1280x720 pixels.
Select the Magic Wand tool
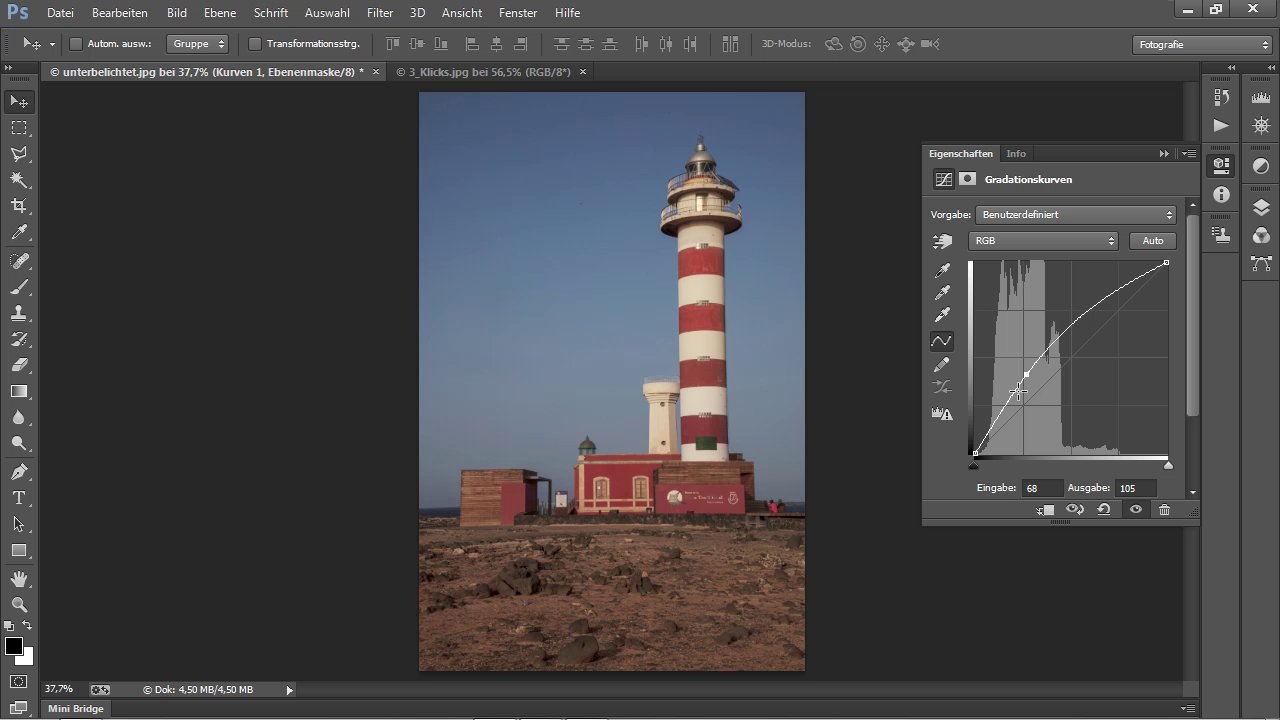coord(19,180)
